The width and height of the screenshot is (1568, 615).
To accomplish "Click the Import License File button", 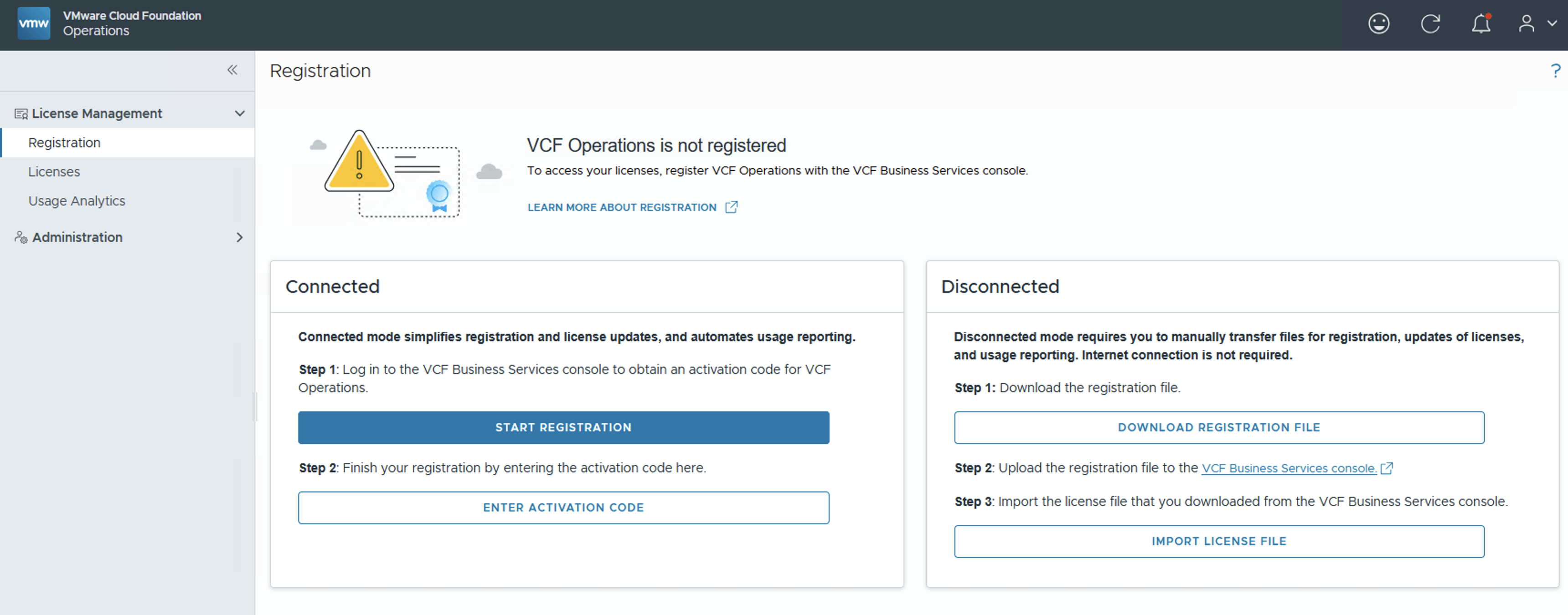I will pyautogui.click(x=1218, y=541).
